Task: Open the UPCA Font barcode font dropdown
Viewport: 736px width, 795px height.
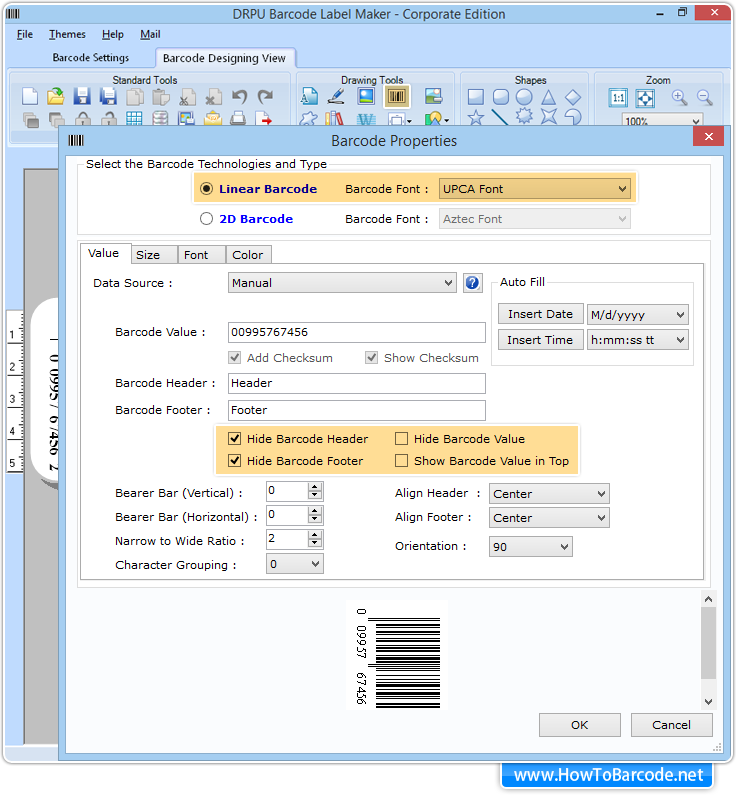Action: (535, 189)
